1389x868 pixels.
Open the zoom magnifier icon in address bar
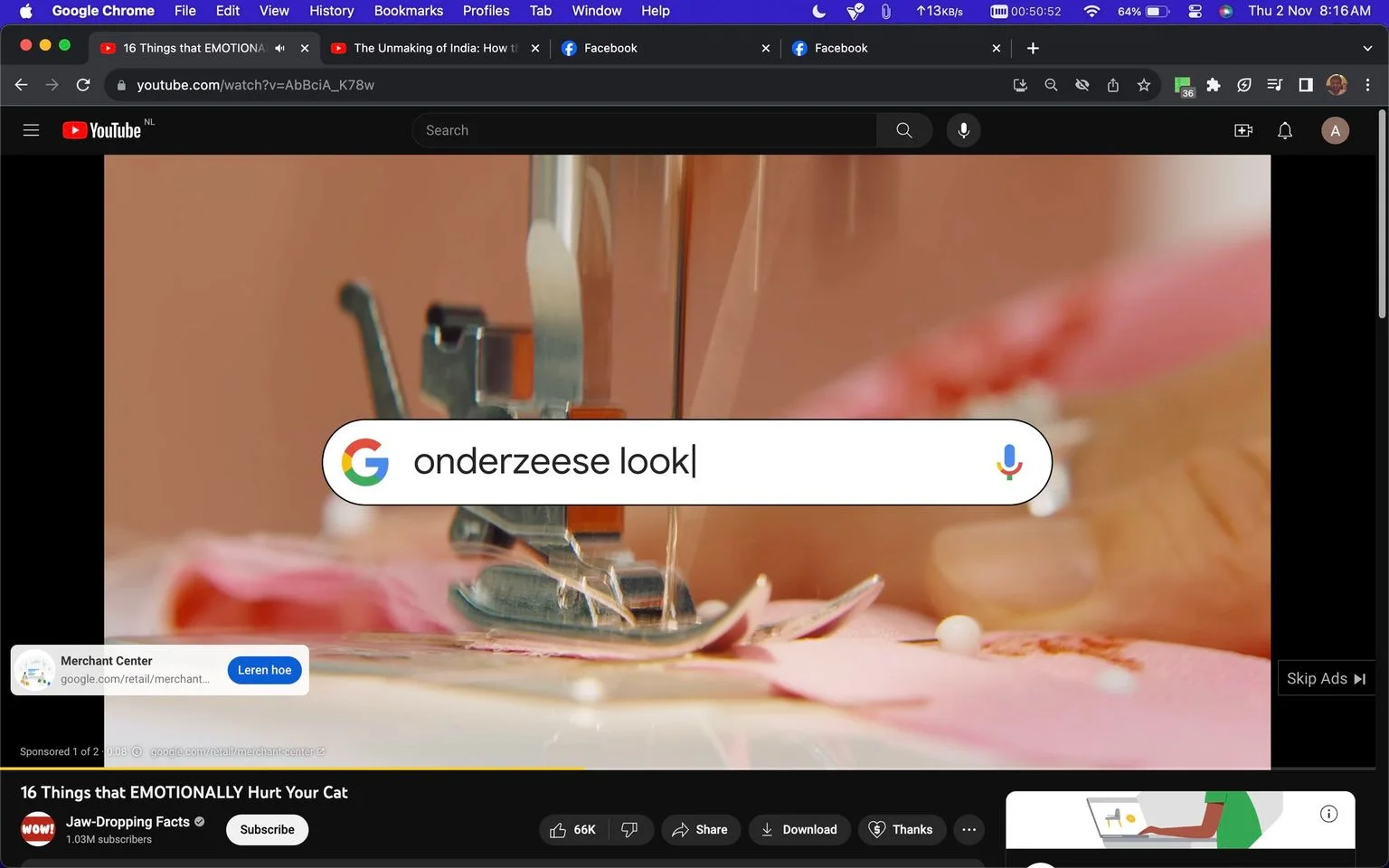(x=1051, y=85)
